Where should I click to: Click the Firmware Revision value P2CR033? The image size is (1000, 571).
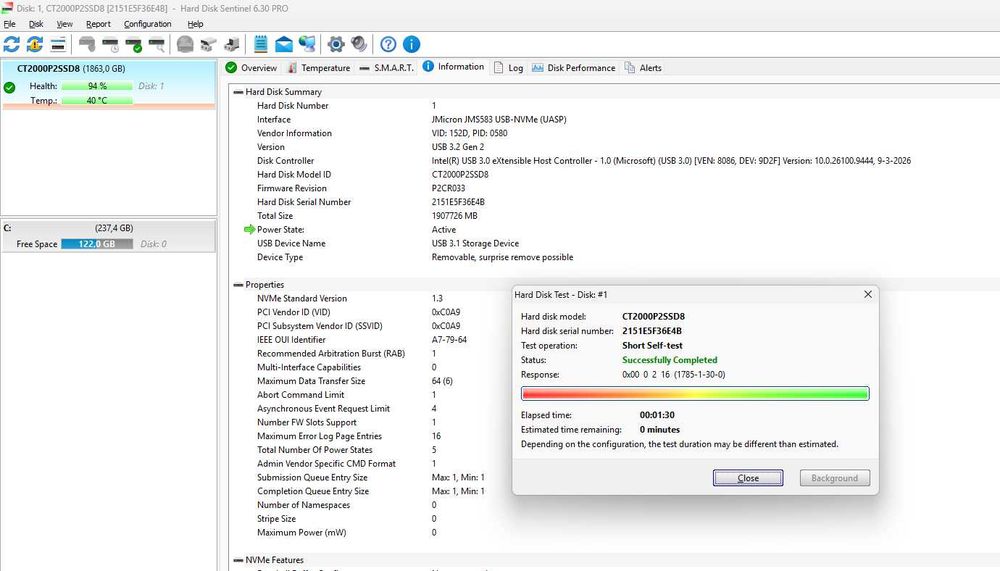[x=448, y=188]
